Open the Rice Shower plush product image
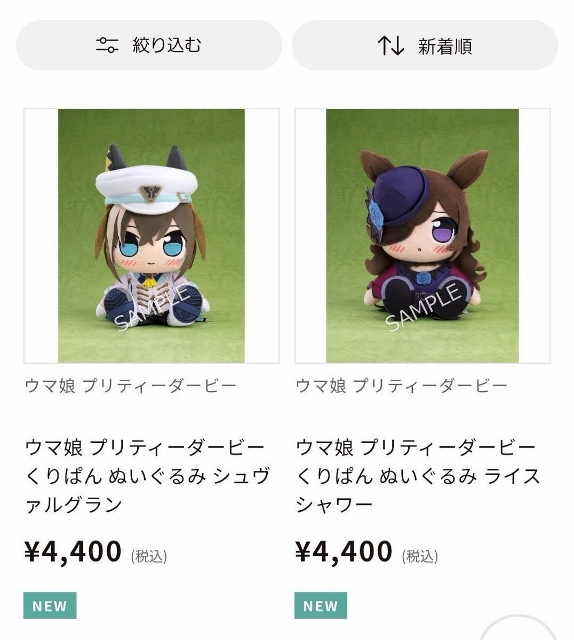The width and height of the screenshot is (574, 640). pyautogui.click(x=423, y=236)
